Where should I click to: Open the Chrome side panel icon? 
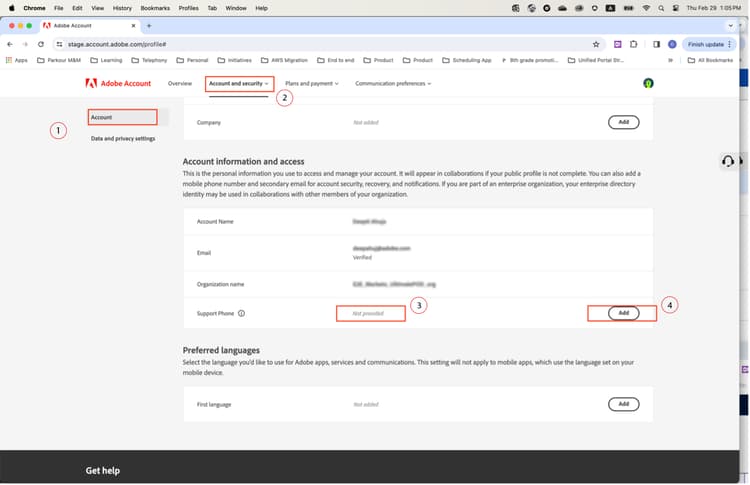tap(656, 44)
